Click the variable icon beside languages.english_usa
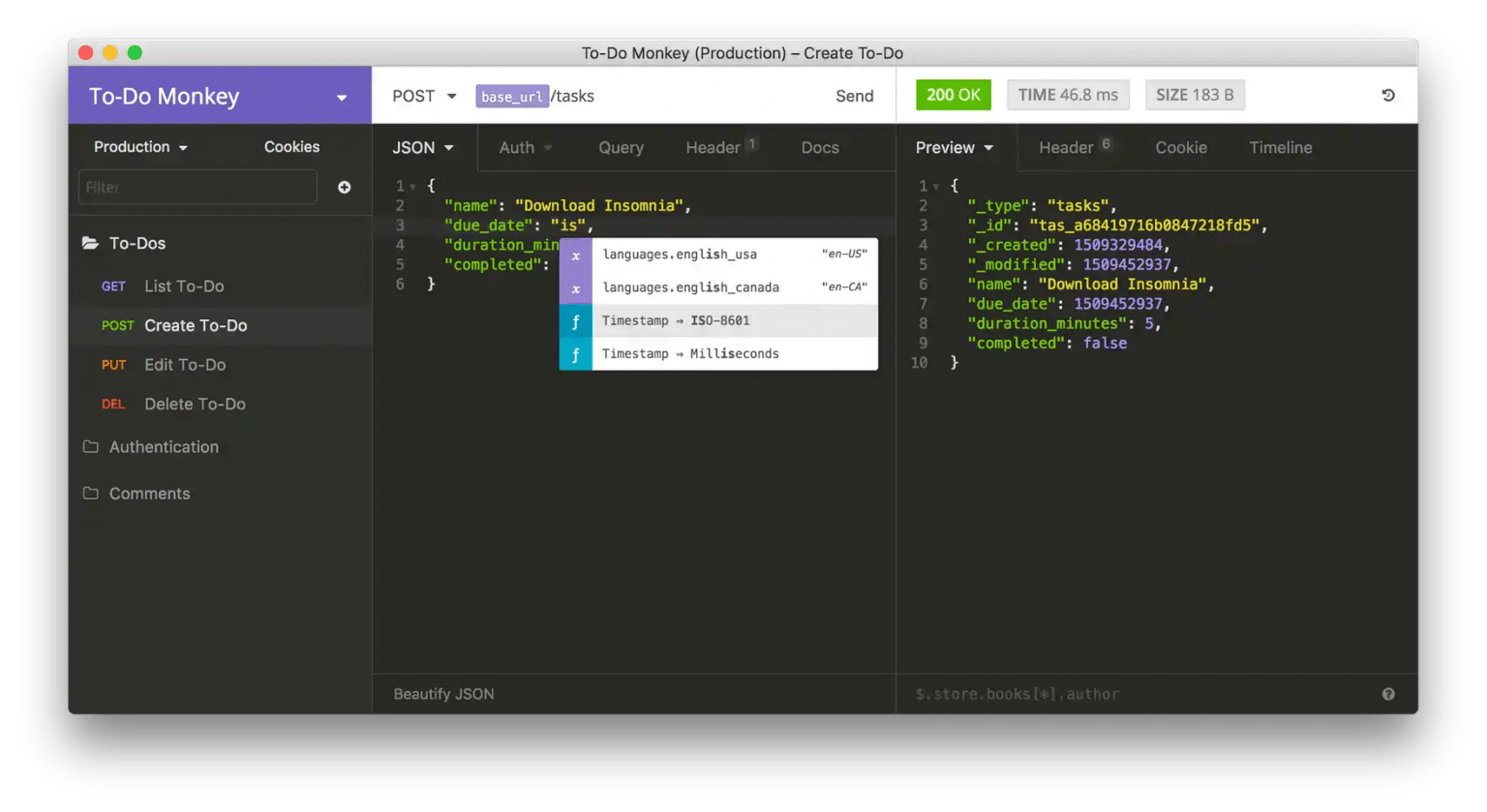The height and width of the screenshot is (812, 1487). (575, 255)
